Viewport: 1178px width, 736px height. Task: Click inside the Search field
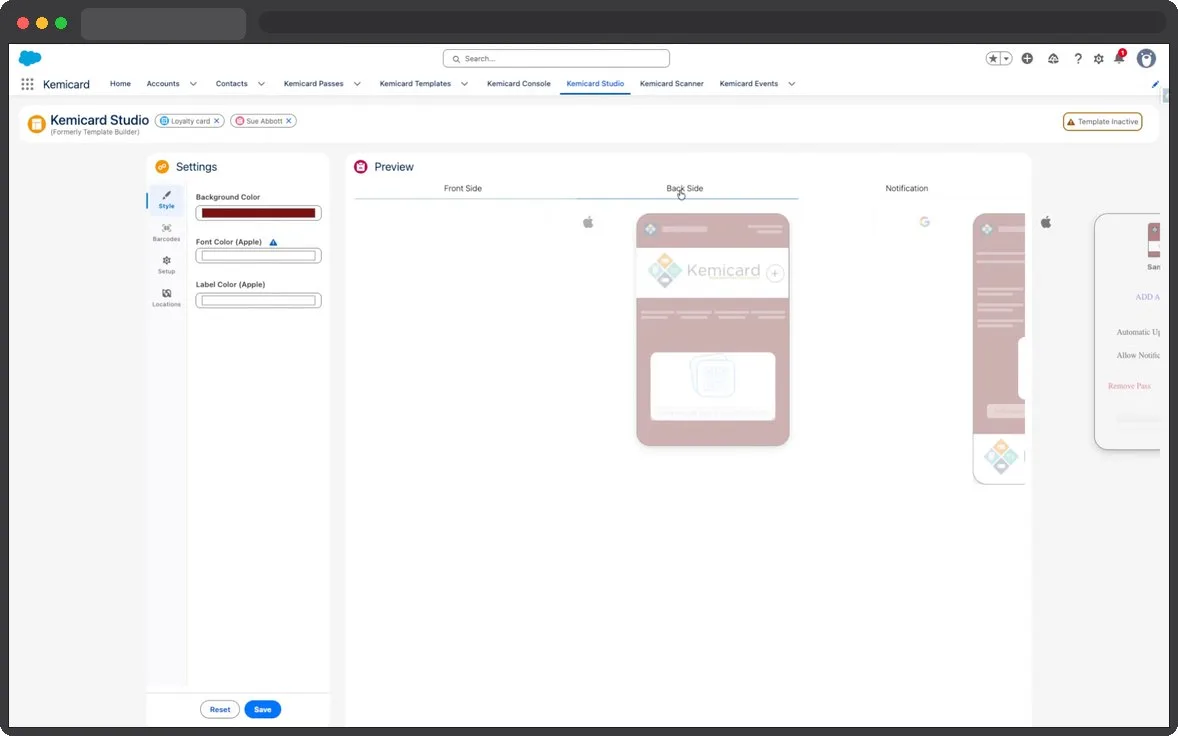tap(556, 59)
